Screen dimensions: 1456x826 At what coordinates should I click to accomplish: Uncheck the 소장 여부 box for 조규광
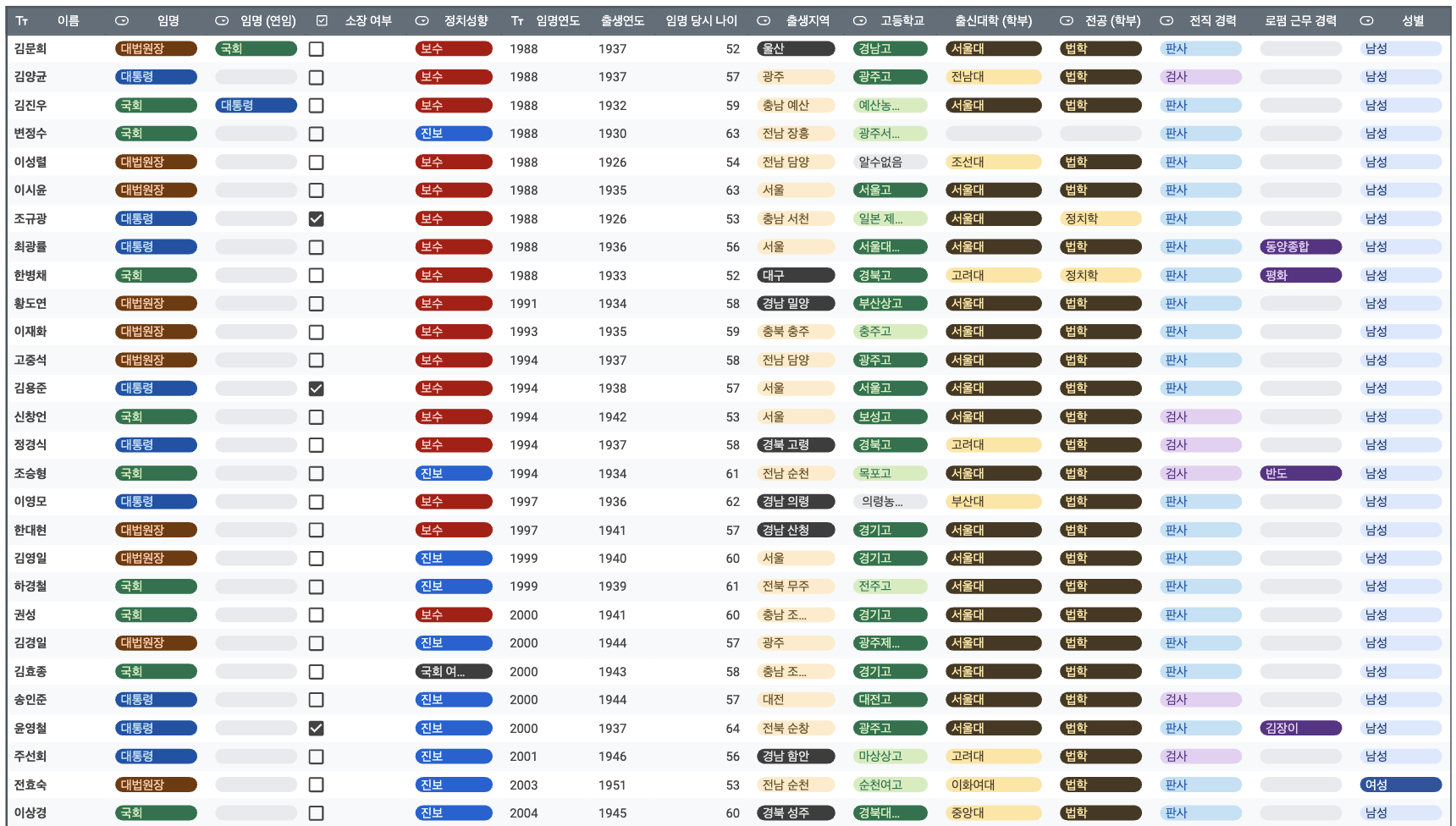[x=316, y=218]
